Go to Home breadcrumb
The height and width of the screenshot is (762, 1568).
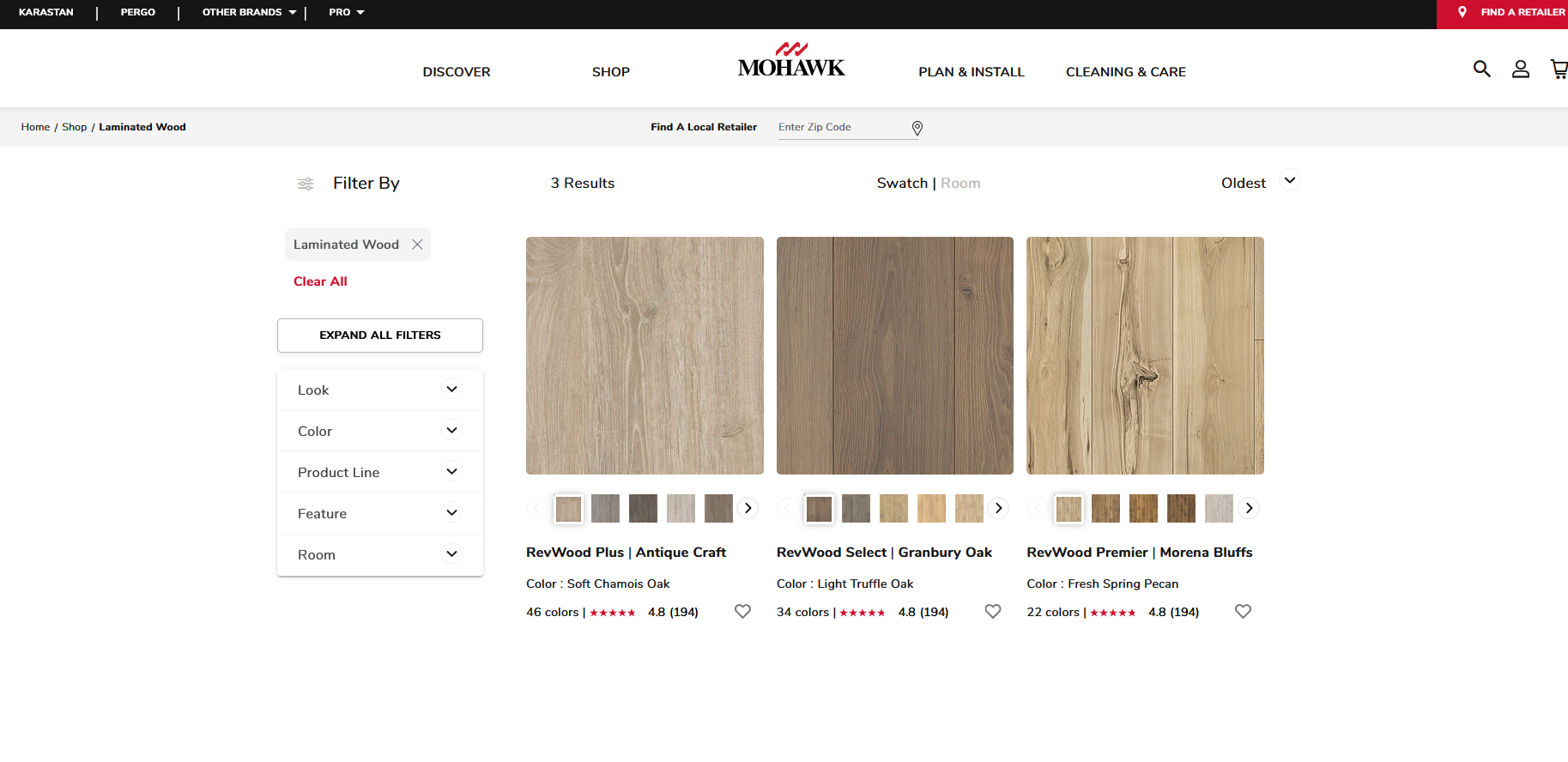(x=36, y=127)
